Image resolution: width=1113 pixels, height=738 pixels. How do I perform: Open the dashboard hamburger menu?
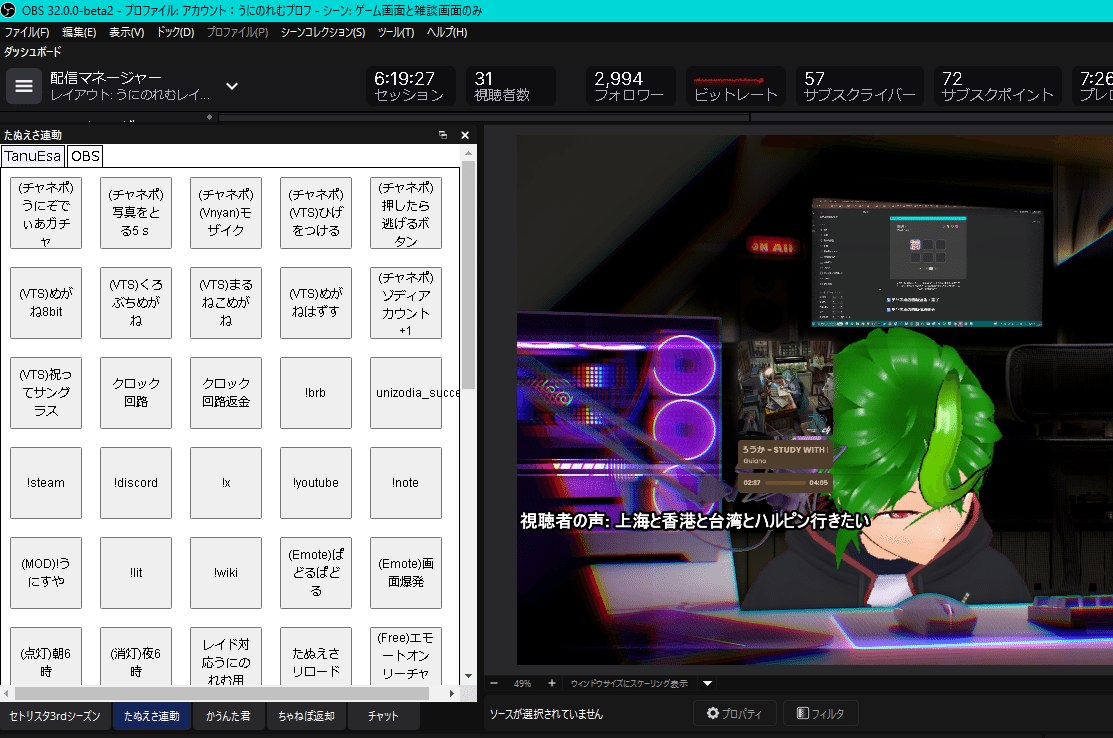(x=24, y=87)
